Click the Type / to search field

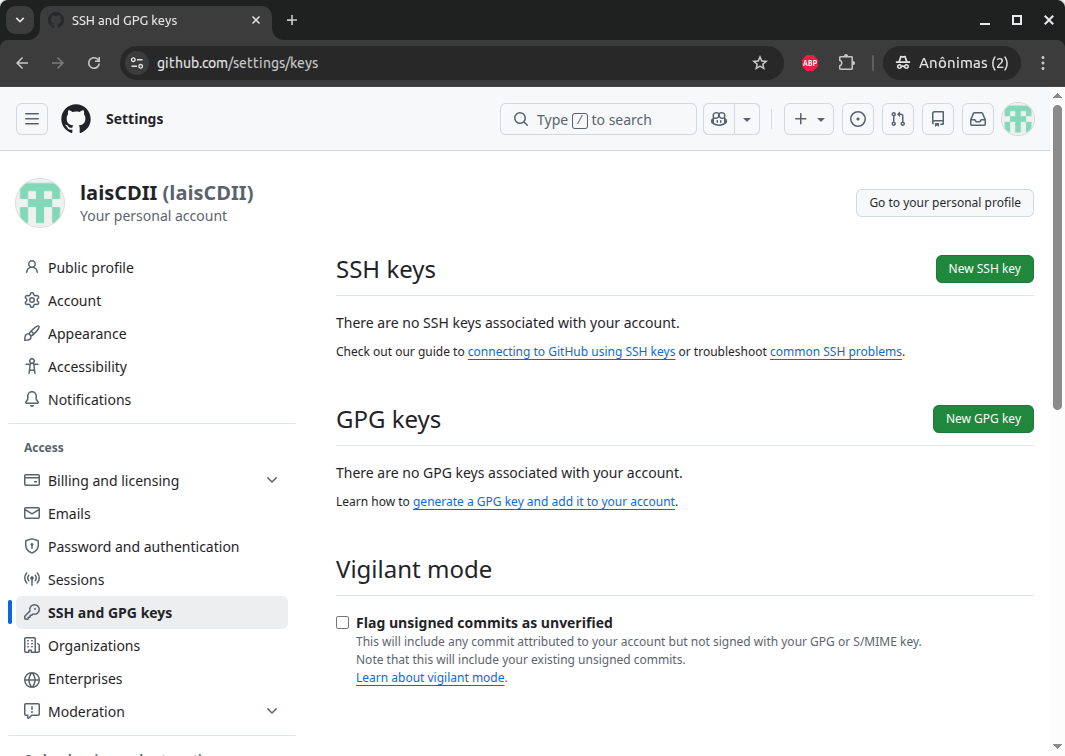(x=598, y=119)
